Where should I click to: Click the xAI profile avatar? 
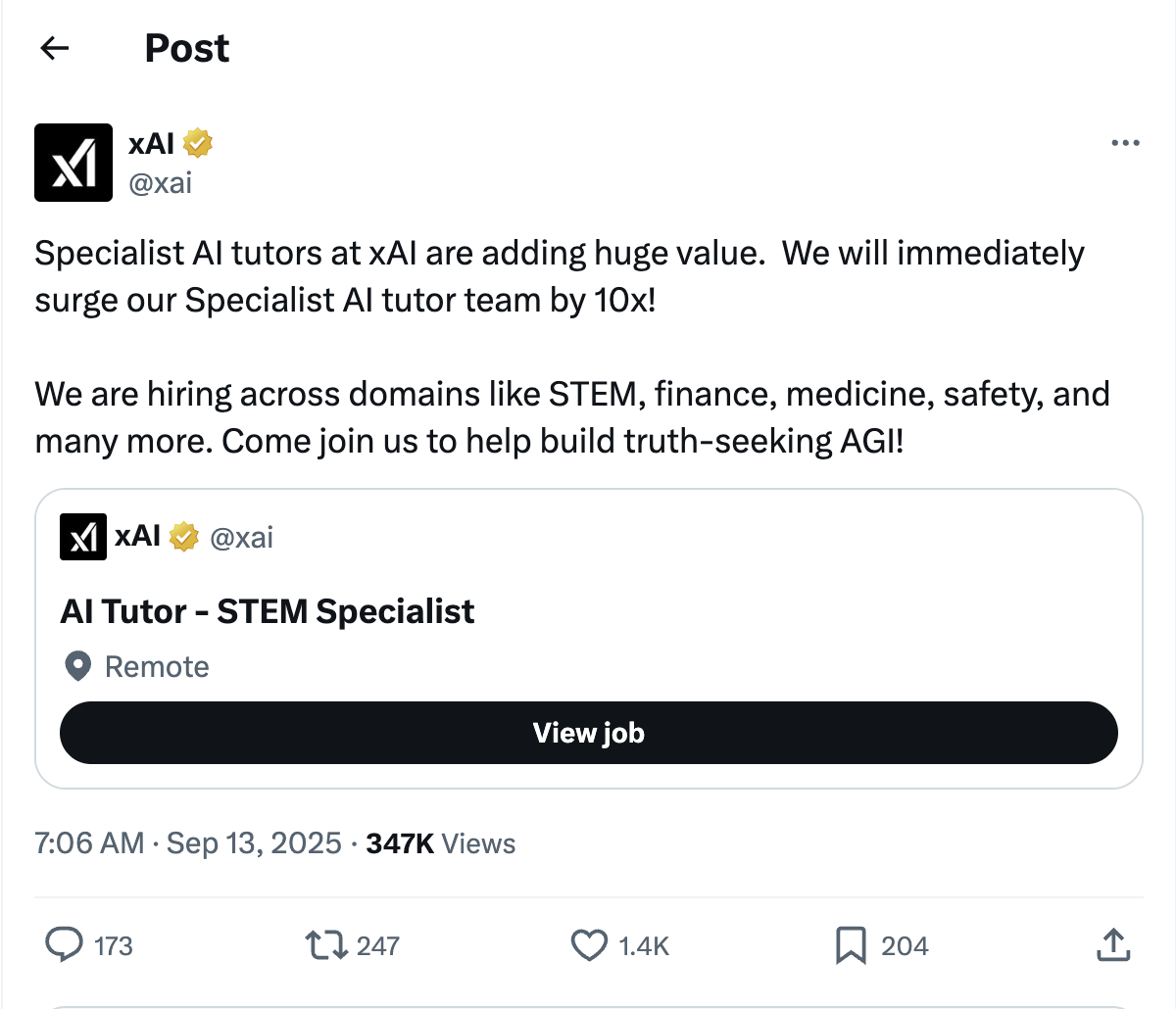(x=73, y=163)
